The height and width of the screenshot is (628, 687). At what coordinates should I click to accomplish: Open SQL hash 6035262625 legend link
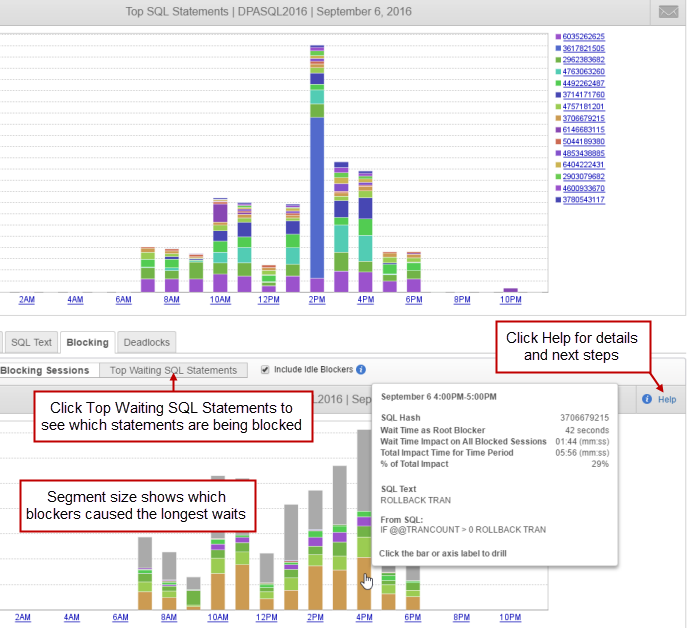(x=584, y=37)
